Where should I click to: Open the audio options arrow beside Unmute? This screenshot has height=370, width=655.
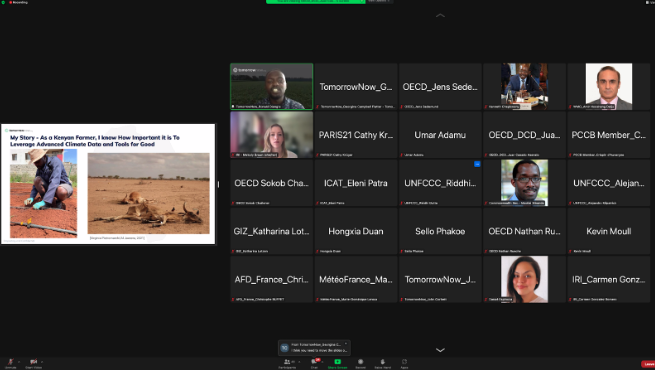pyautogui.click(x=19, y=361)
